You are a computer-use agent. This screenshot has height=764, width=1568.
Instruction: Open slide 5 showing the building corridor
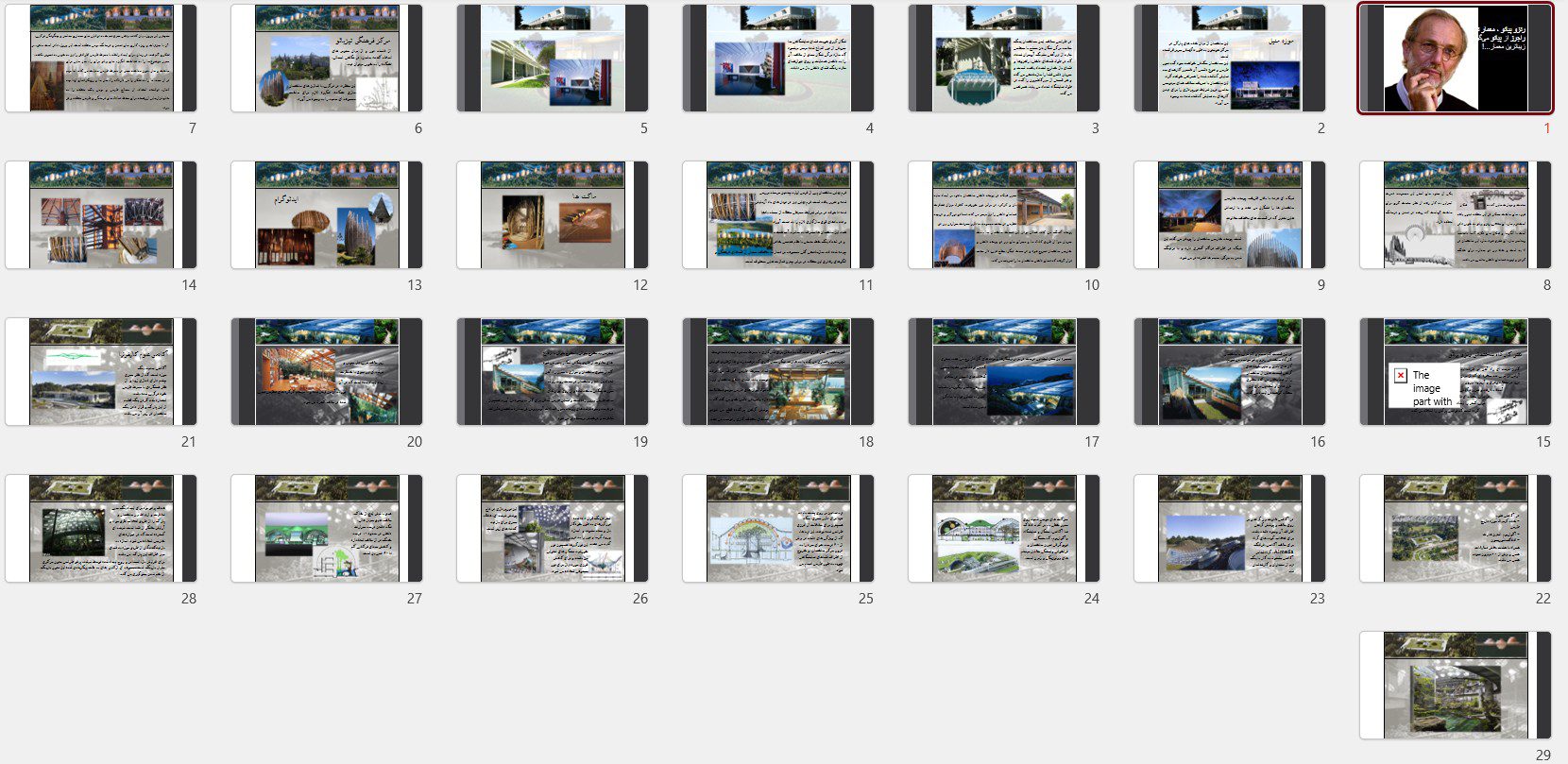[x=552, y=59]
